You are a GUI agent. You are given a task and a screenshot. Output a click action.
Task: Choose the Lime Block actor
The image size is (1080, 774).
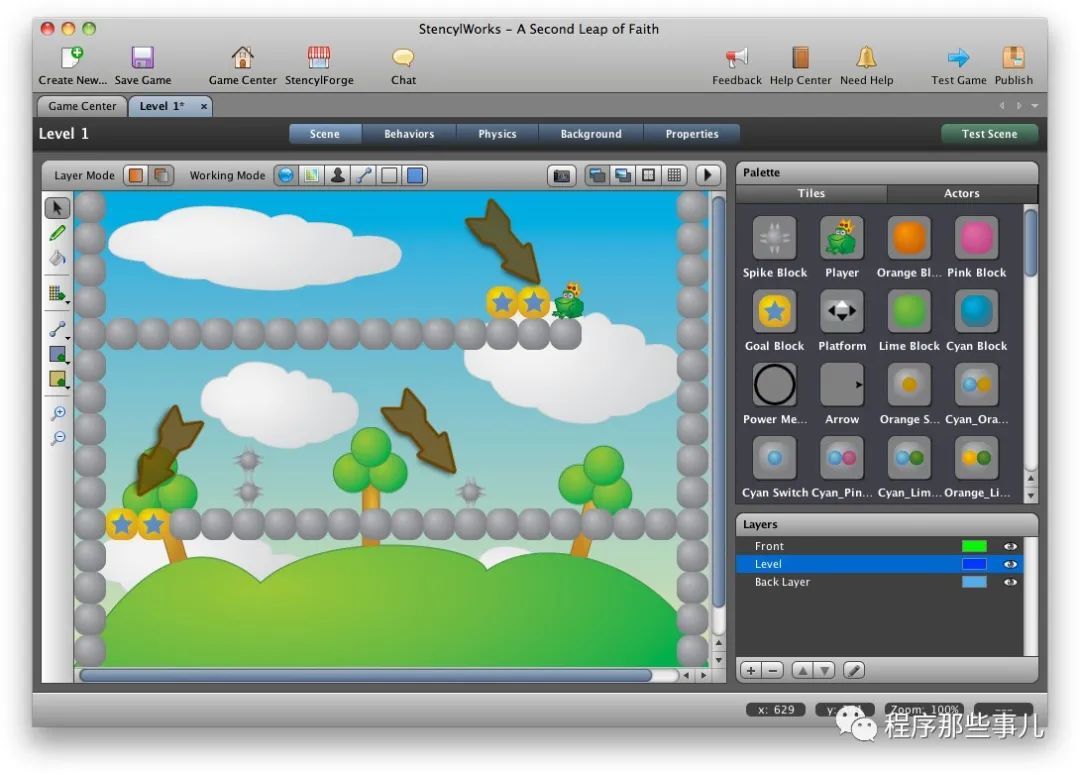point(909,311)
